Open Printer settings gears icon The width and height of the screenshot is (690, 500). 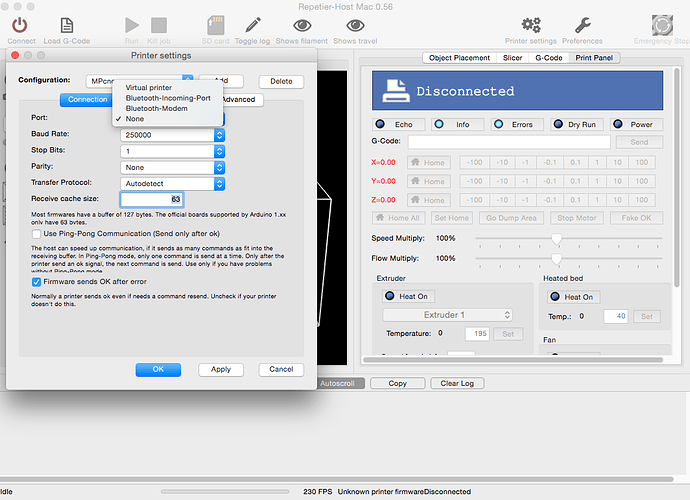(x=531, y=26)
